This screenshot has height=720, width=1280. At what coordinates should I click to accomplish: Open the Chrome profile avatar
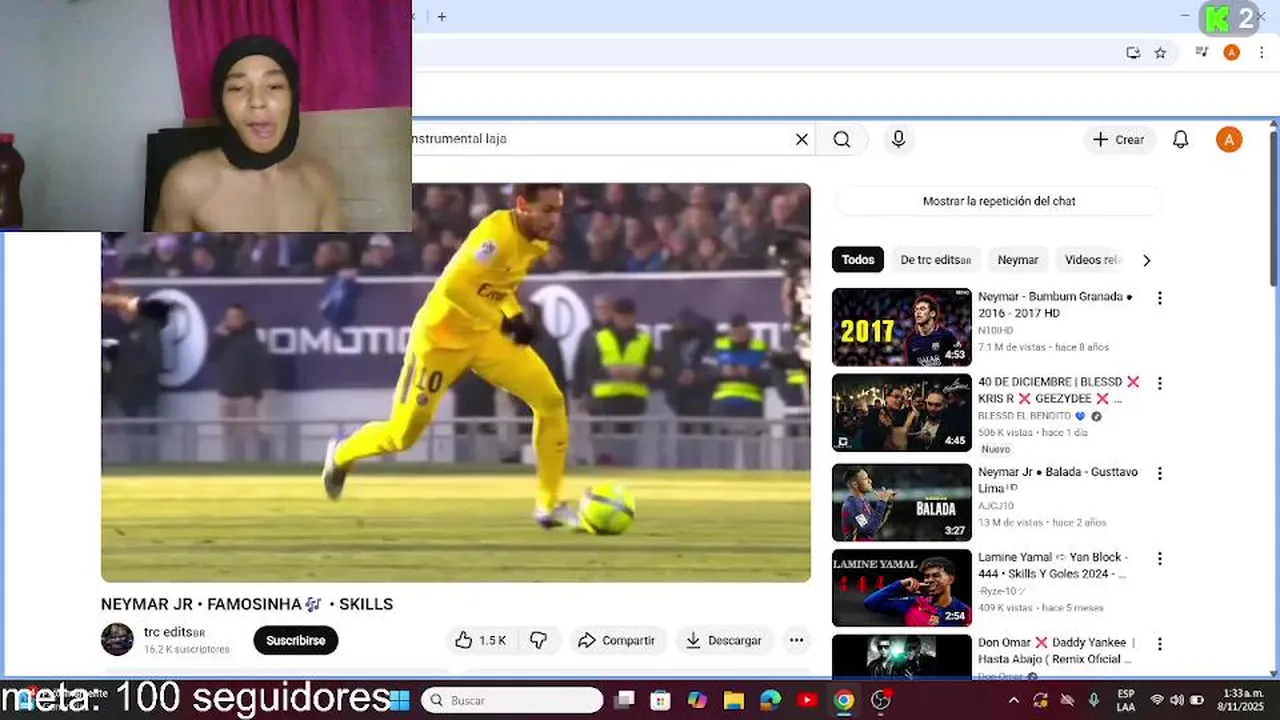pos(1231,53)
